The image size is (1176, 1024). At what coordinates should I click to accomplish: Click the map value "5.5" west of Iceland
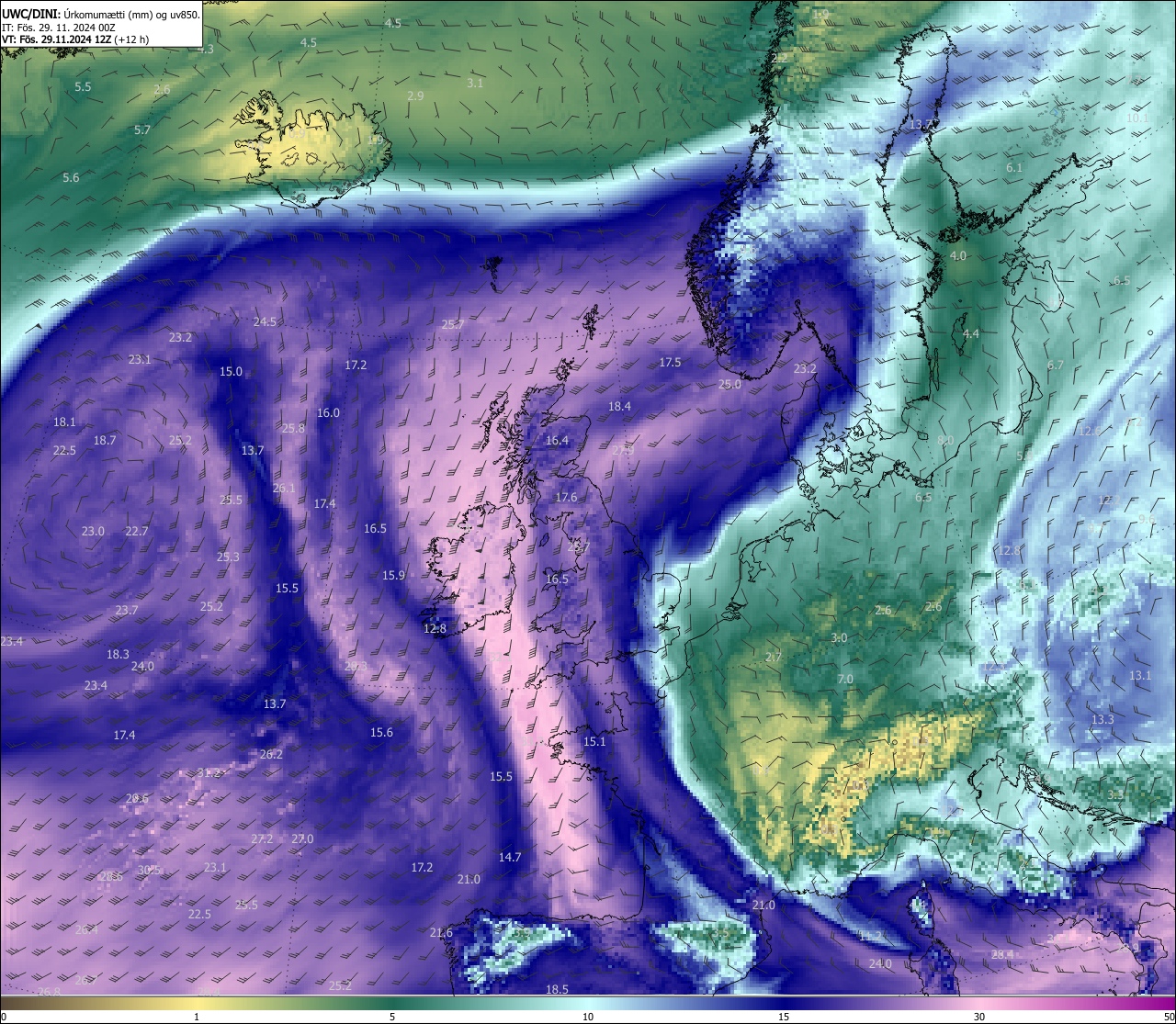pos(83,87)
